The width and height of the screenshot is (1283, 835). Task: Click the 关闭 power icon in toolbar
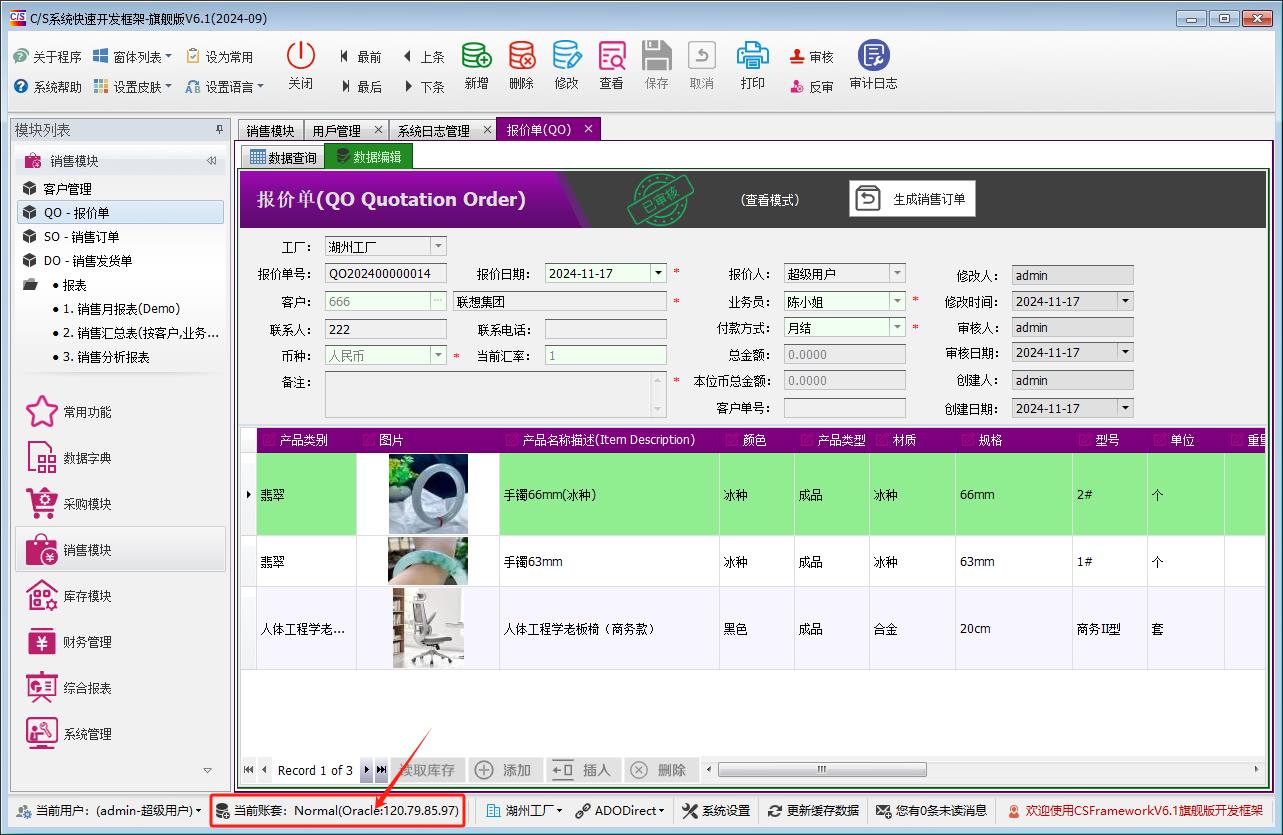click(x=300, y=56)
